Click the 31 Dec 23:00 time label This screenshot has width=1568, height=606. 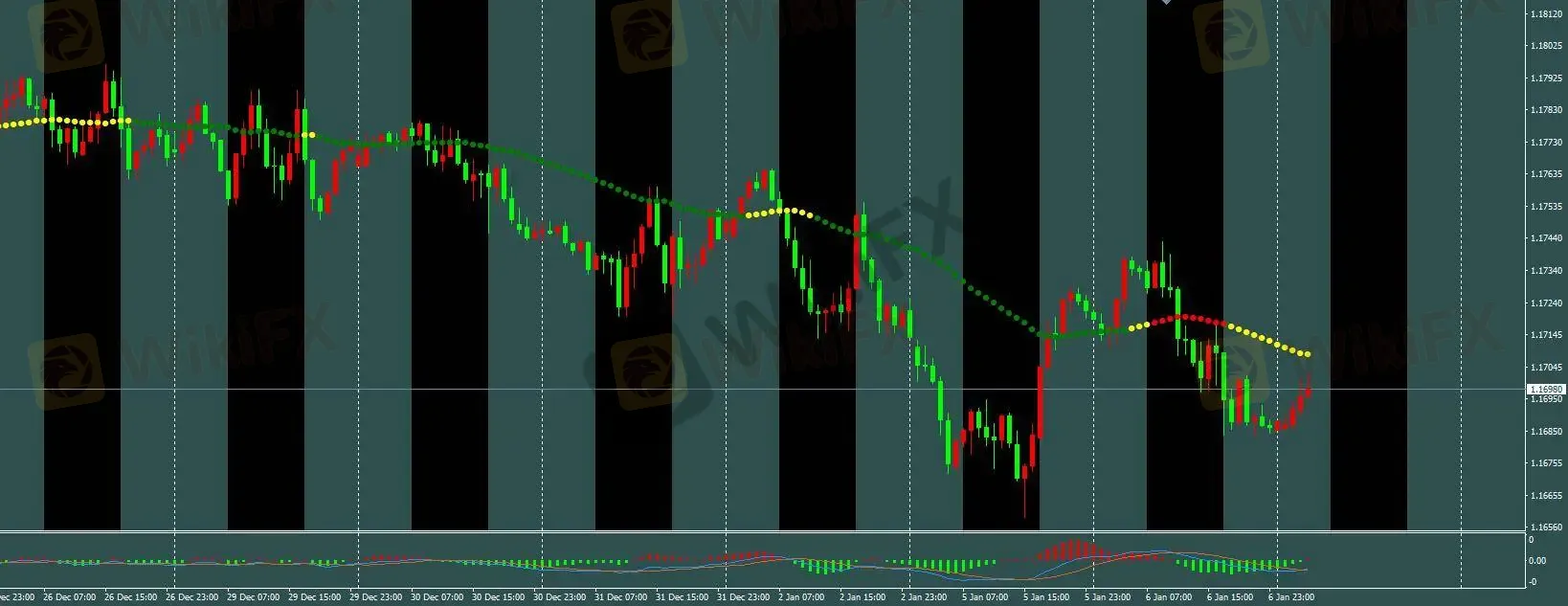[745, 597]
